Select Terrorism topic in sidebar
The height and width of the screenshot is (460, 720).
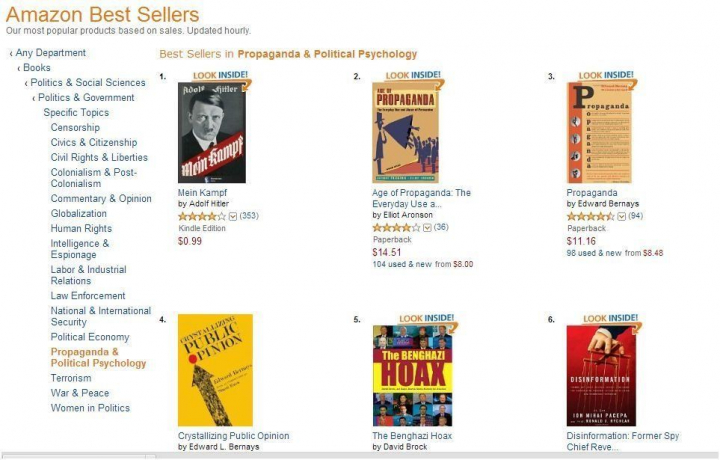(71, 378)
